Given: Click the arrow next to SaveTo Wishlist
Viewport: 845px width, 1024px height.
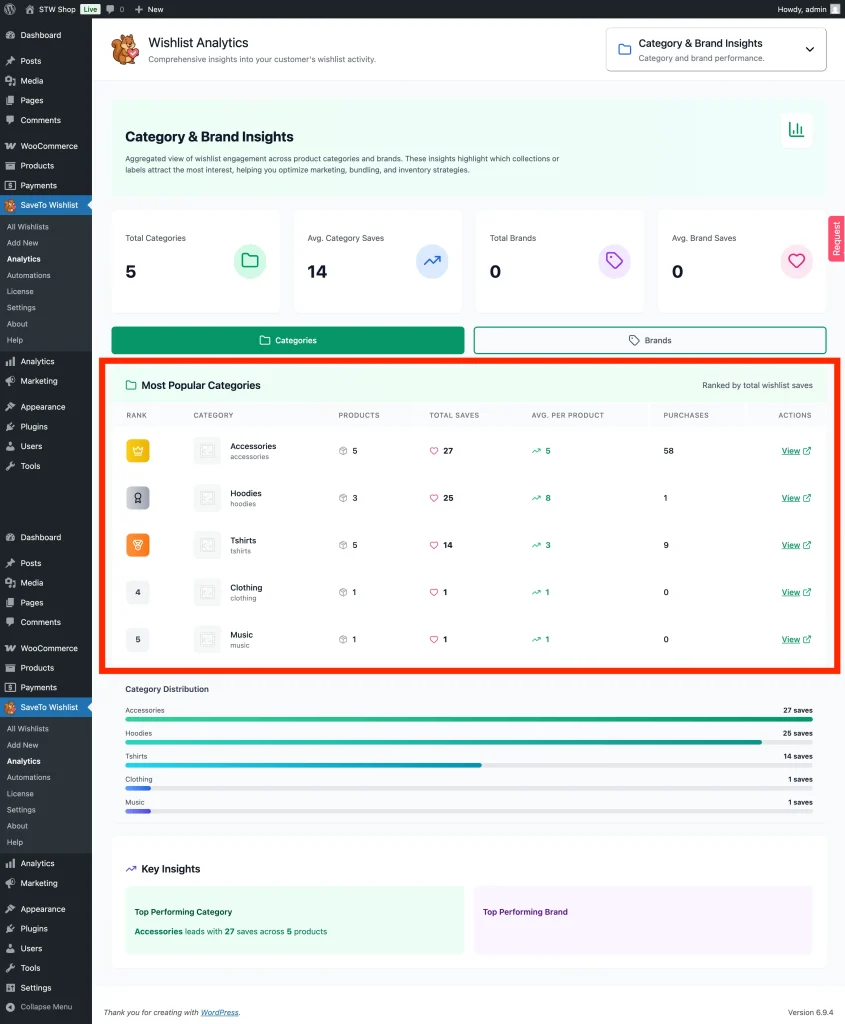Looking at the screenshot, I should tap(90, 205).
